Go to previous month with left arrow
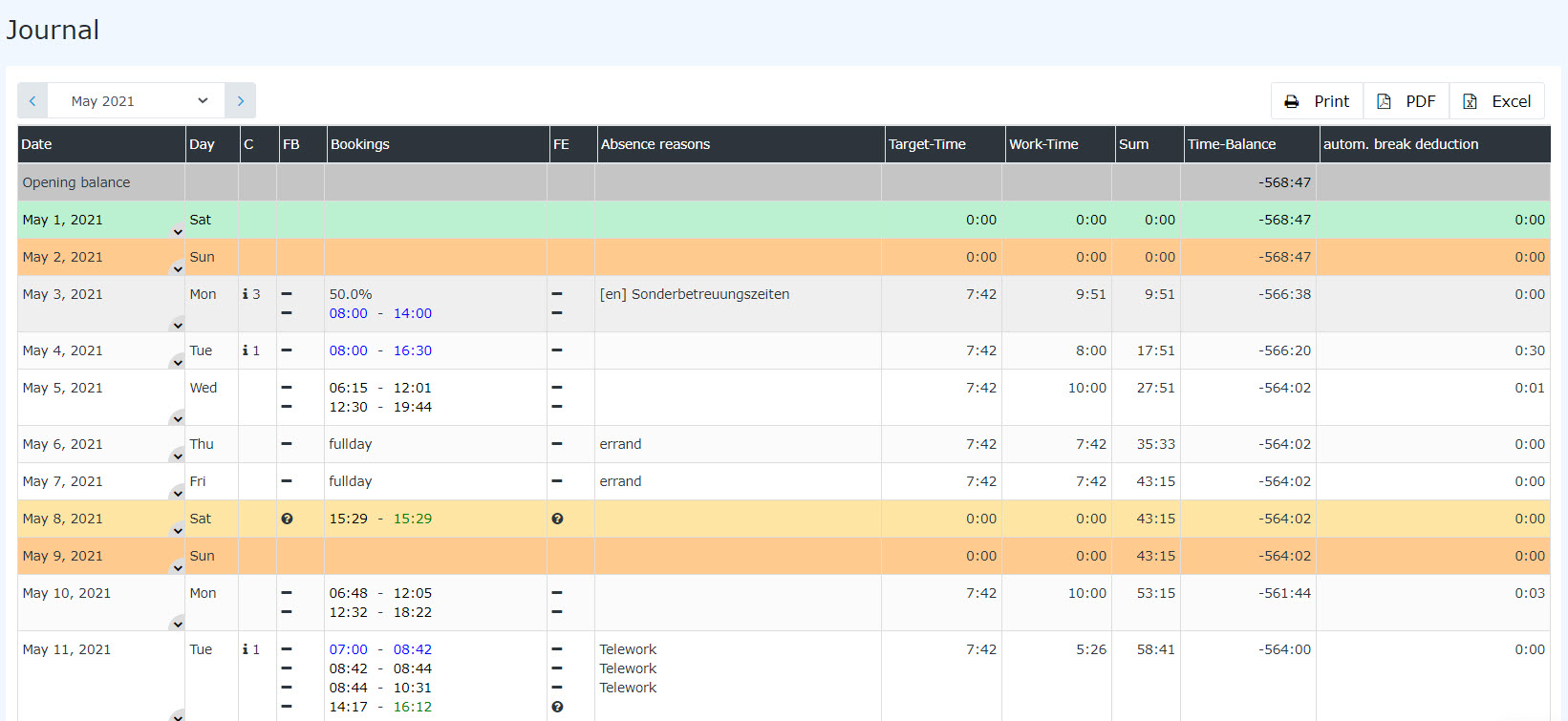The image size is (1568, 721). pyautogui.click(x=32, y=100)
